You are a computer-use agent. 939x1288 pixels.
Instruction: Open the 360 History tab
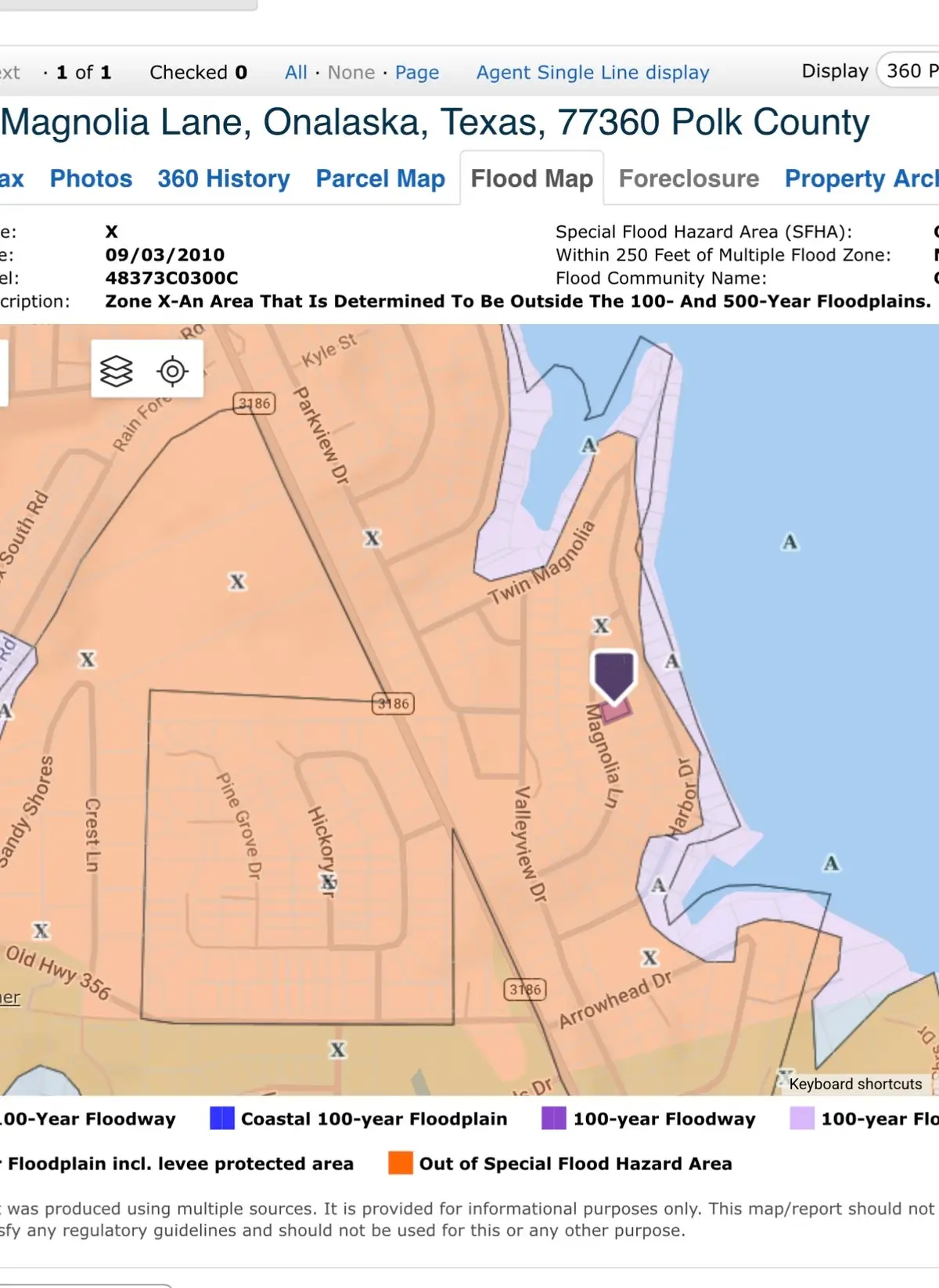(224, 179)
